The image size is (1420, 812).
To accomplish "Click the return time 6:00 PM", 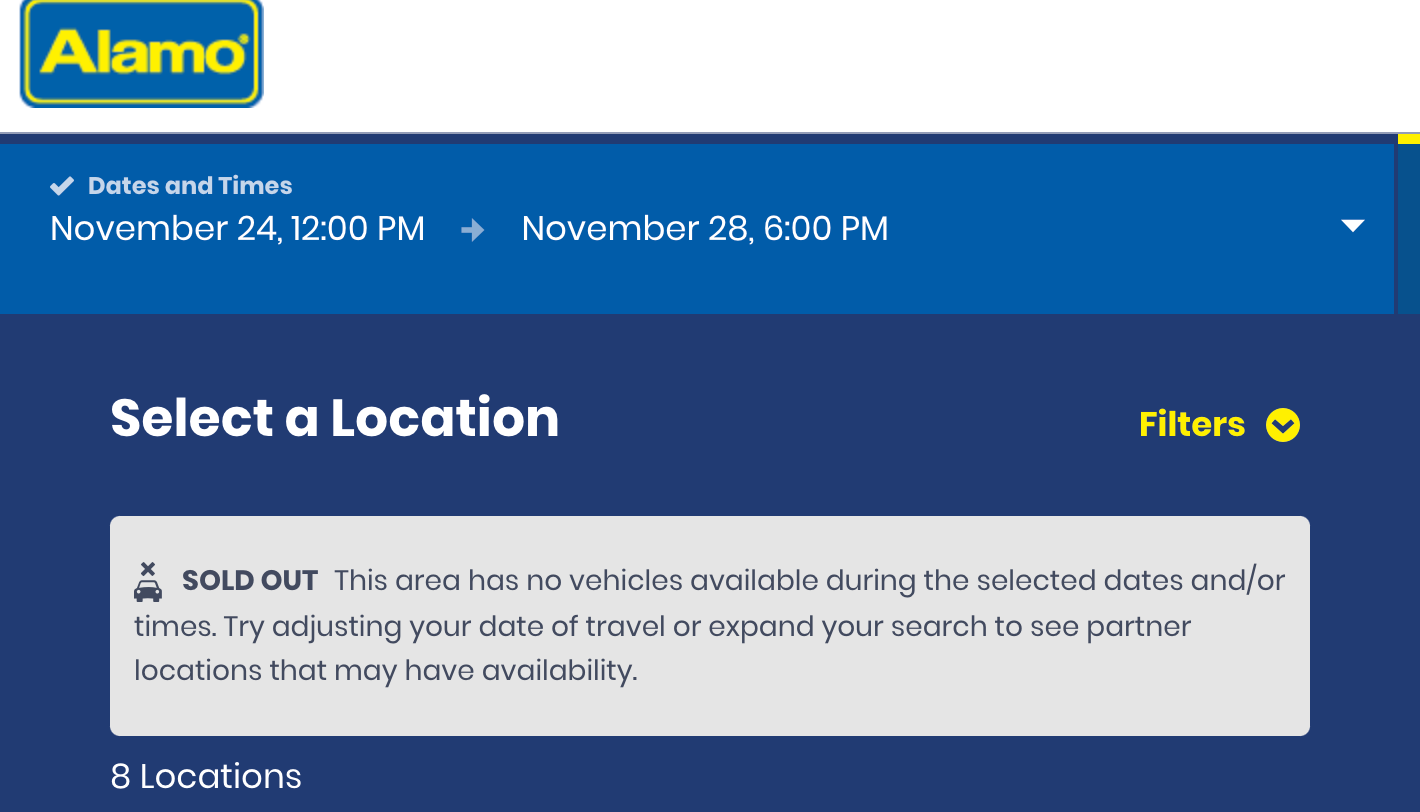I will (825, 229).
